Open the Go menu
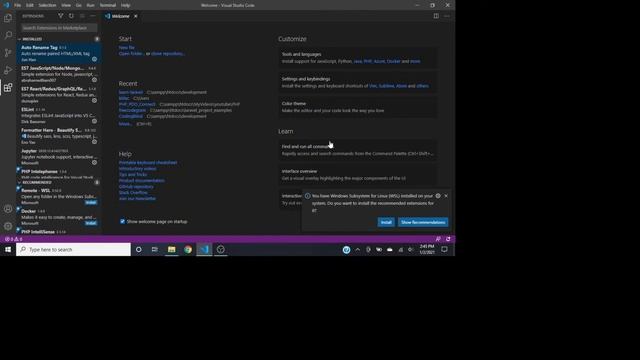 coord(79,5)
